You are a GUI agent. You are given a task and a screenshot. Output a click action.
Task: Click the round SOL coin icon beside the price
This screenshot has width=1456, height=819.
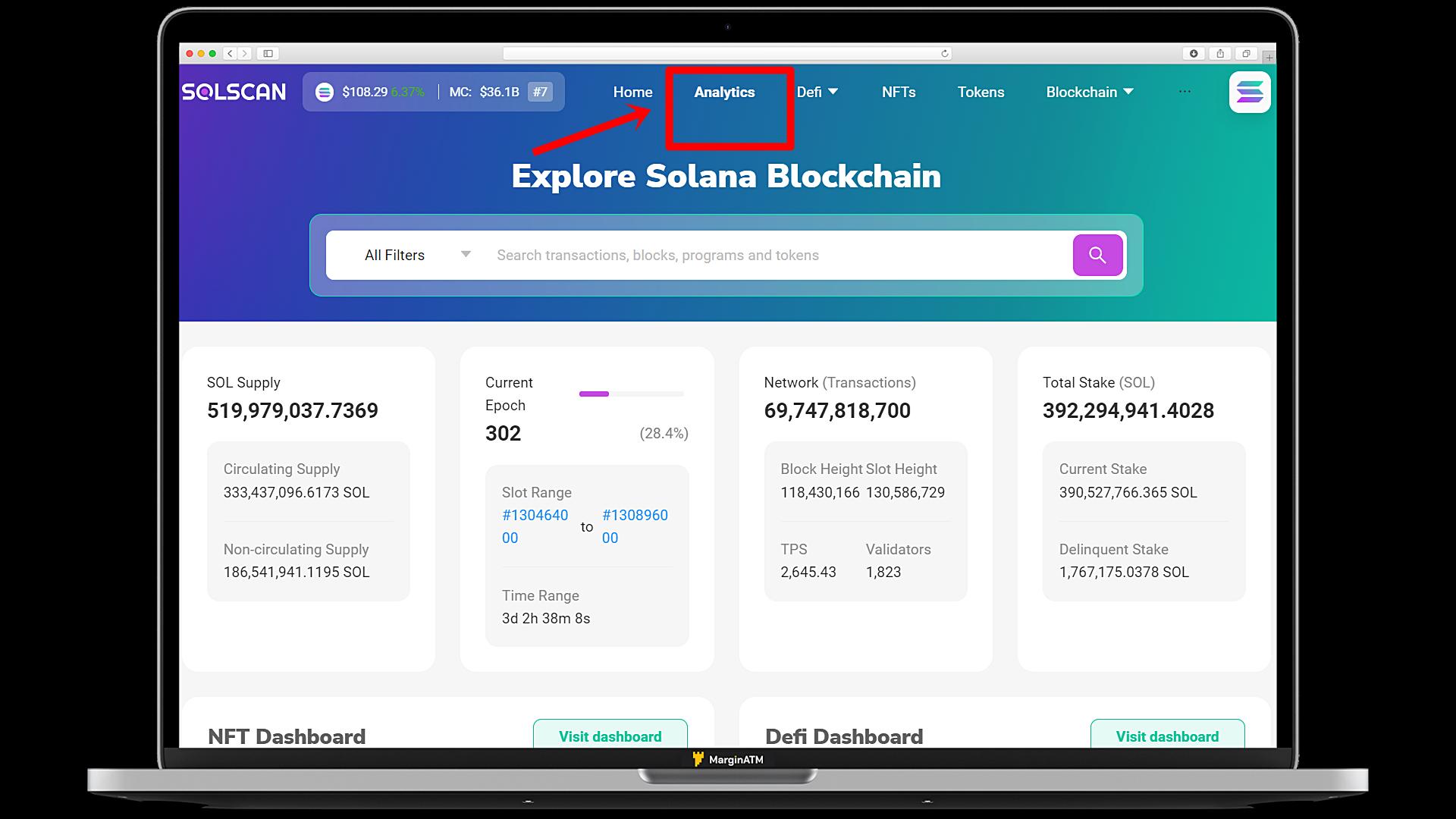coord(325,93)
